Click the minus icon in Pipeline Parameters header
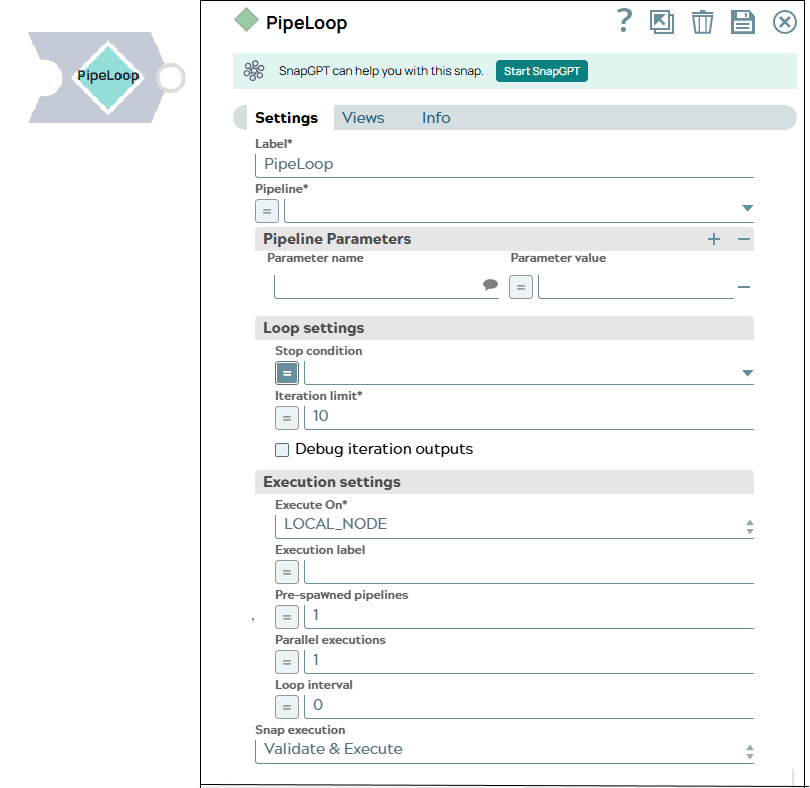810x788 pixels. coord(743,239)
